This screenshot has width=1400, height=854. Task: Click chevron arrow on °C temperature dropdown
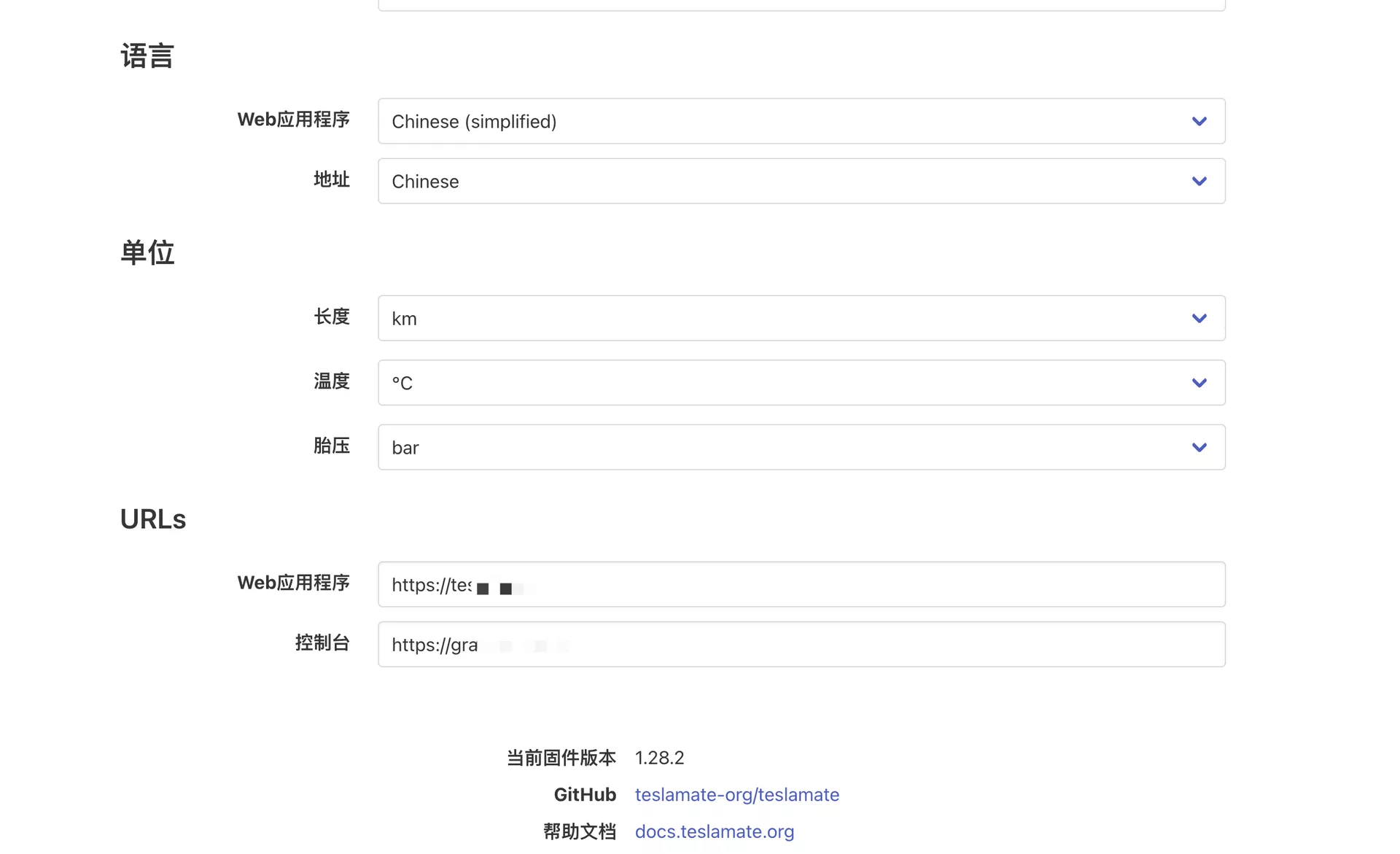(1199, 383)
